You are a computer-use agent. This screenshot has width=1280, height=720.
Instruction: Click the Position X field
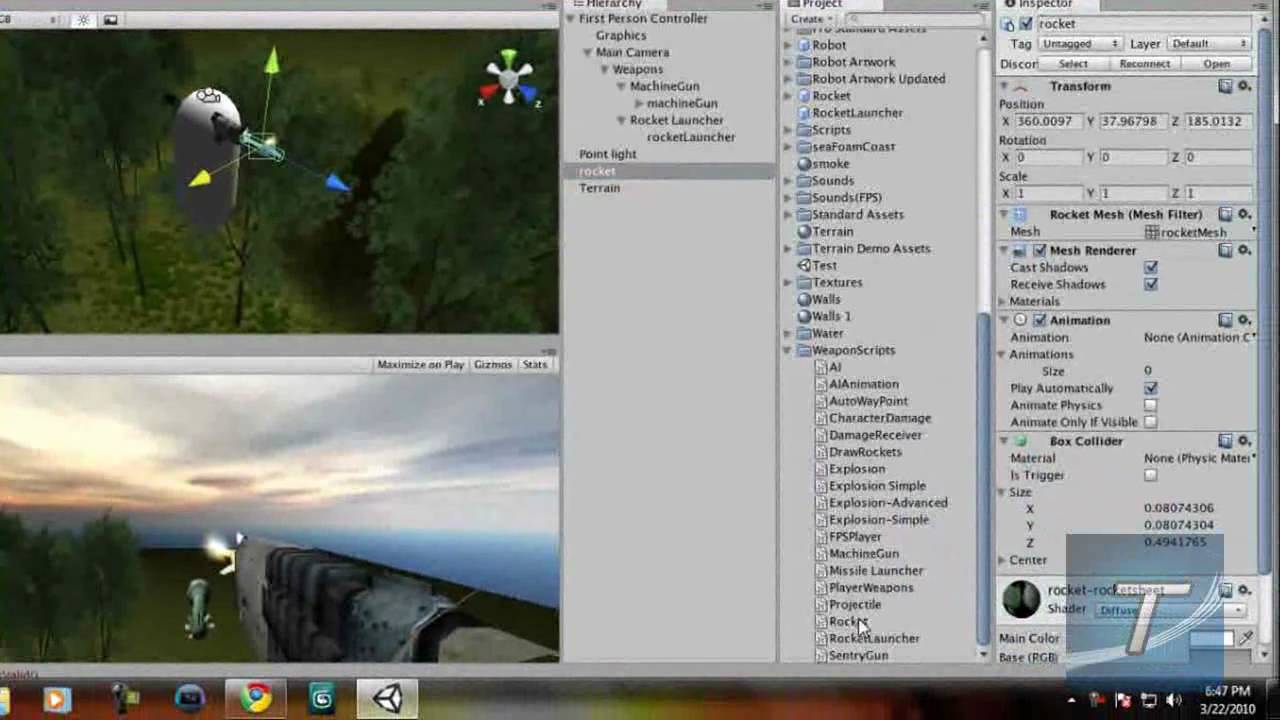click(1048, 121)
